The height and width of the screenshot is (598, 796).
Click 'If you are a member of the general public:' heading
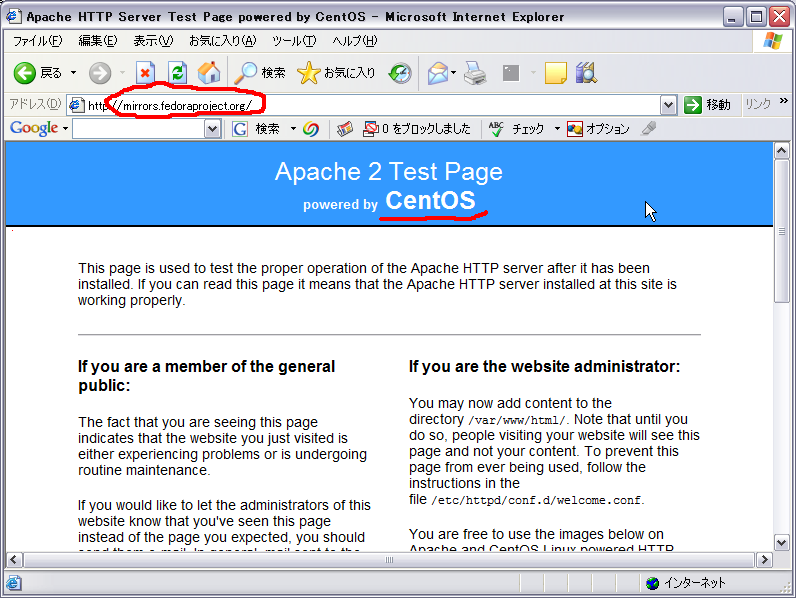(x=206, y=376)
